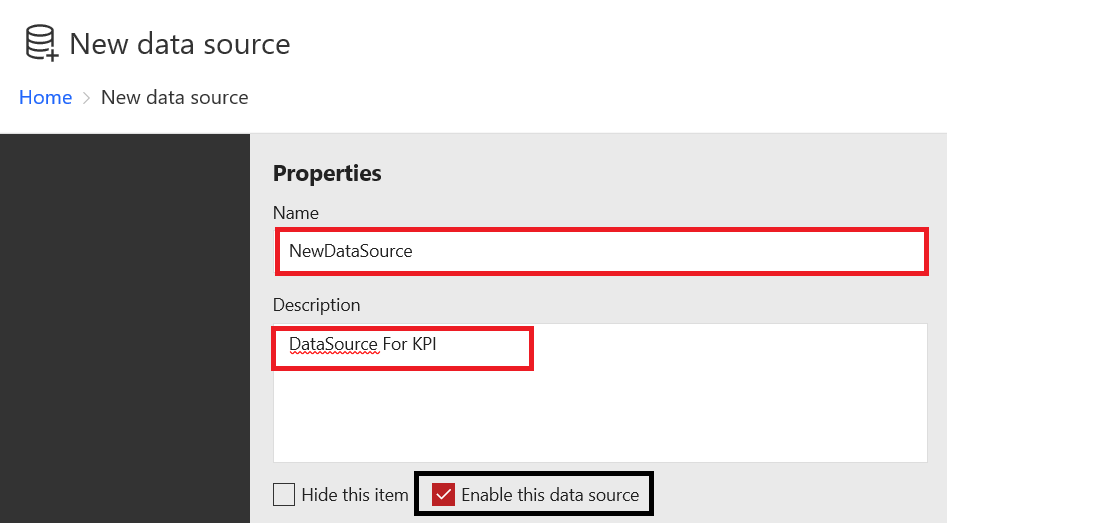Click the dark left sidebar panel

coord(124,330)
